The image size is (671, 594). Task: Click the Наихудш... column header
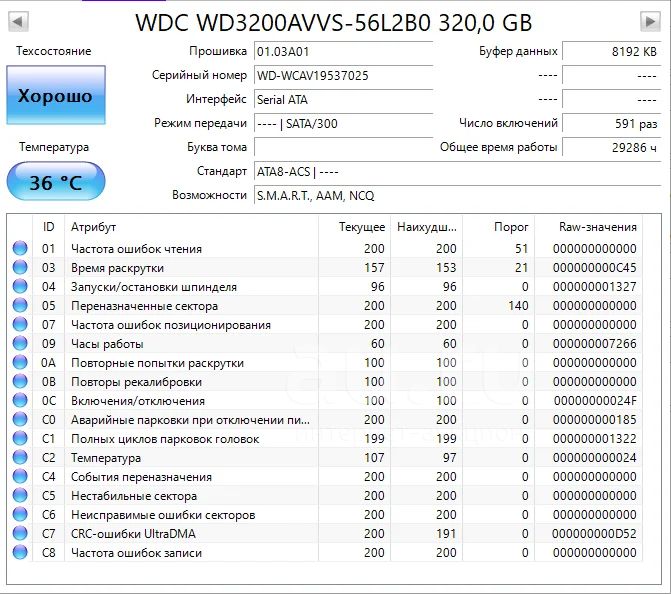pyautogui.click(x=427, y=227)
